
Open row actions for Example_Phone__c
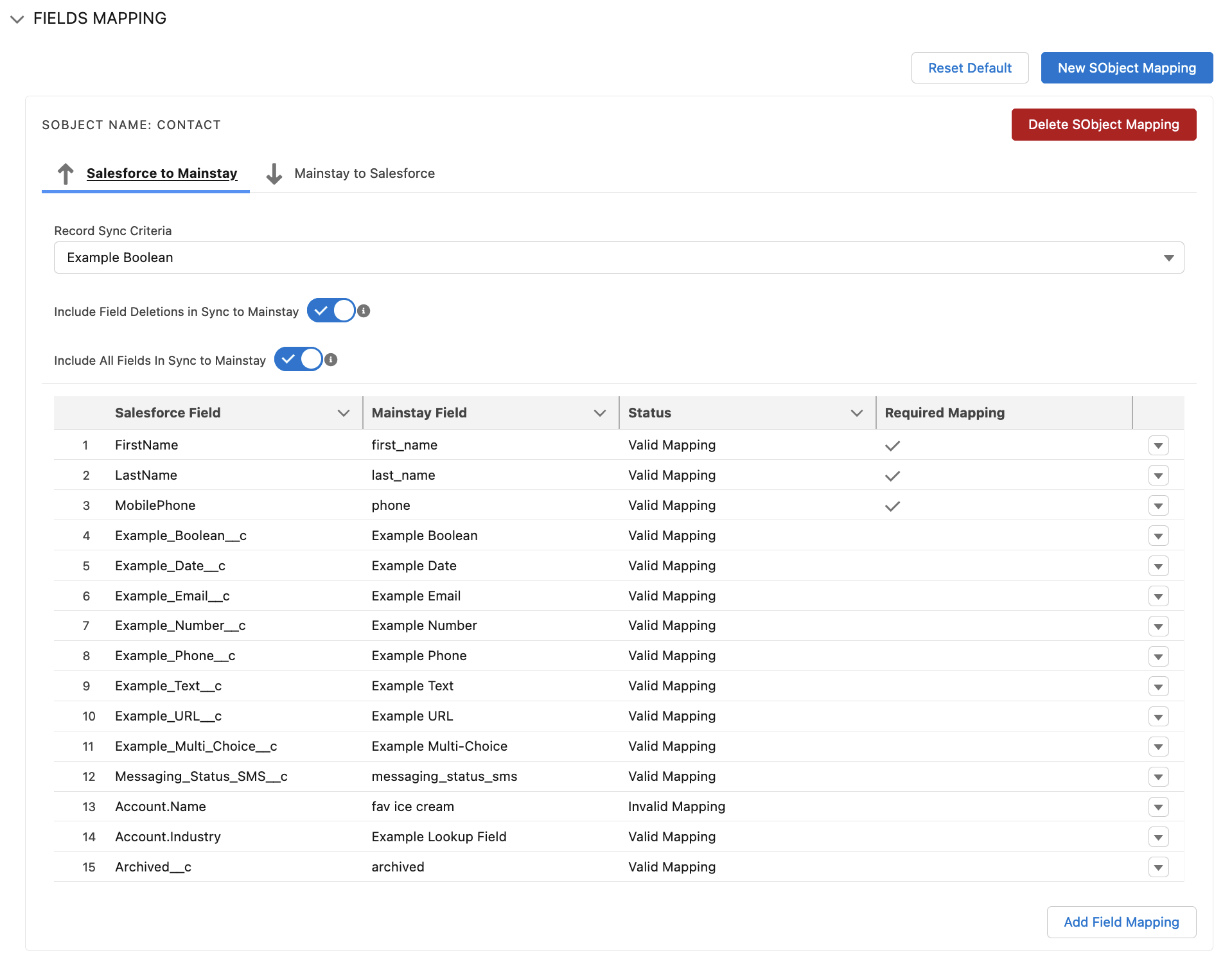click(1158, 656)
